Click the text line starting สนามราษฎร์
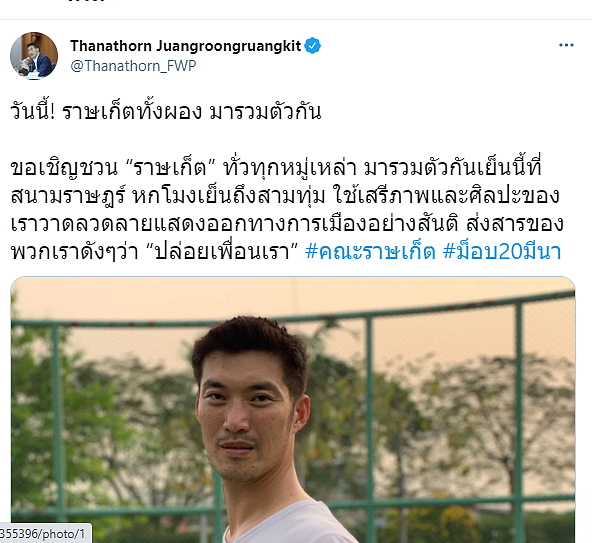The height and width of the screenshot is (543, 592). click(285, 196)
